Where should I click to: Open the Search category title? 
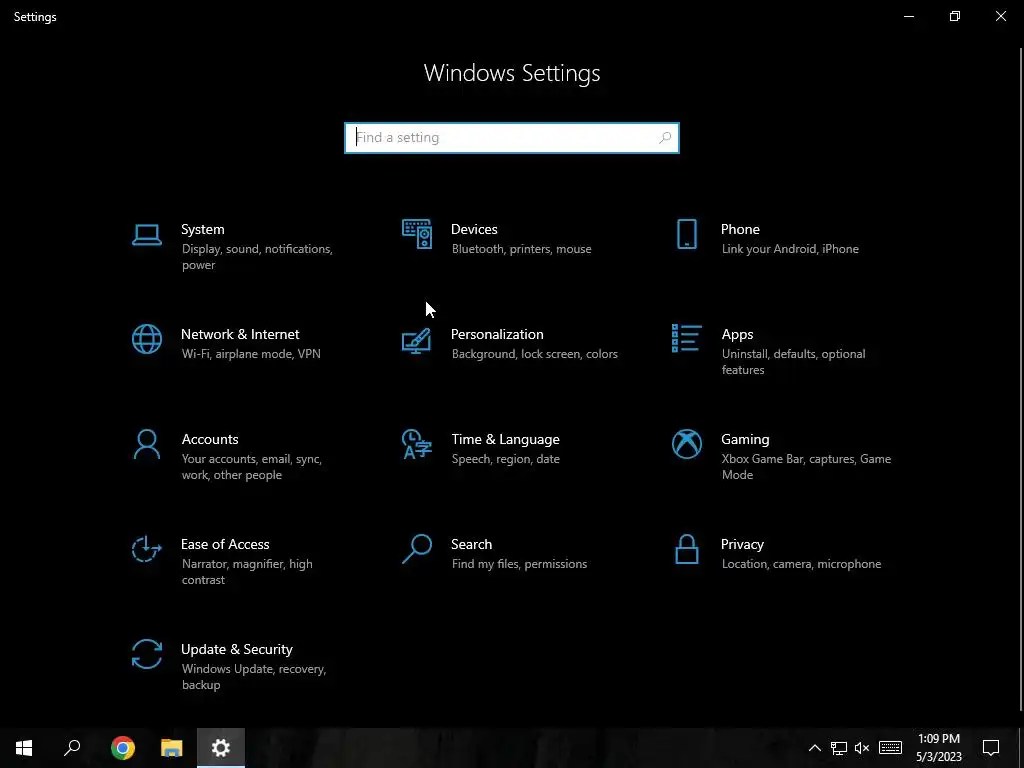pyautogui.click(x=472, y=545)
